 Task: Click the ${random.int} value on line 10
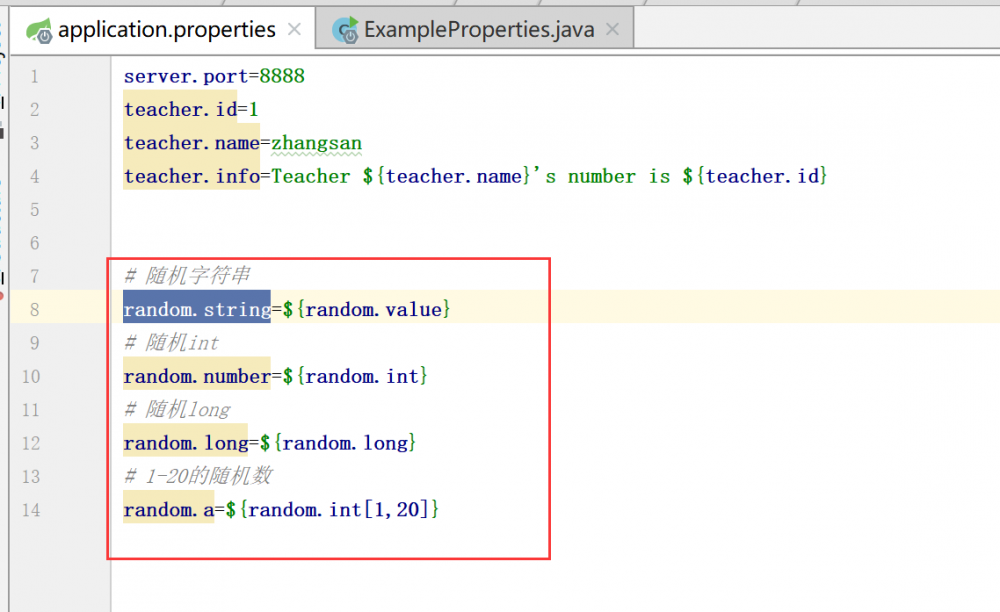pyautogui.click(x=355, y=376)
